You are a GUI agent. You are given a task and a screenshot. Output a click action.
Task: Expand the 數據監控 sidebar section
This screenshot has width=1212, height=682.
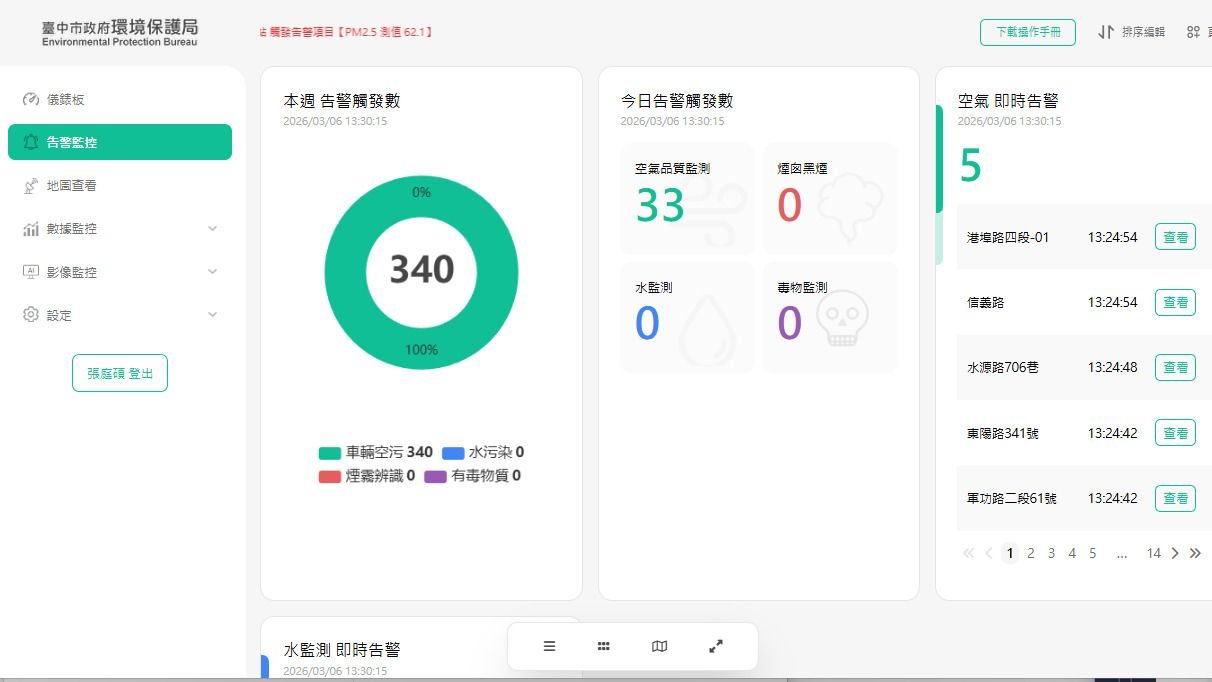point(120,229)
